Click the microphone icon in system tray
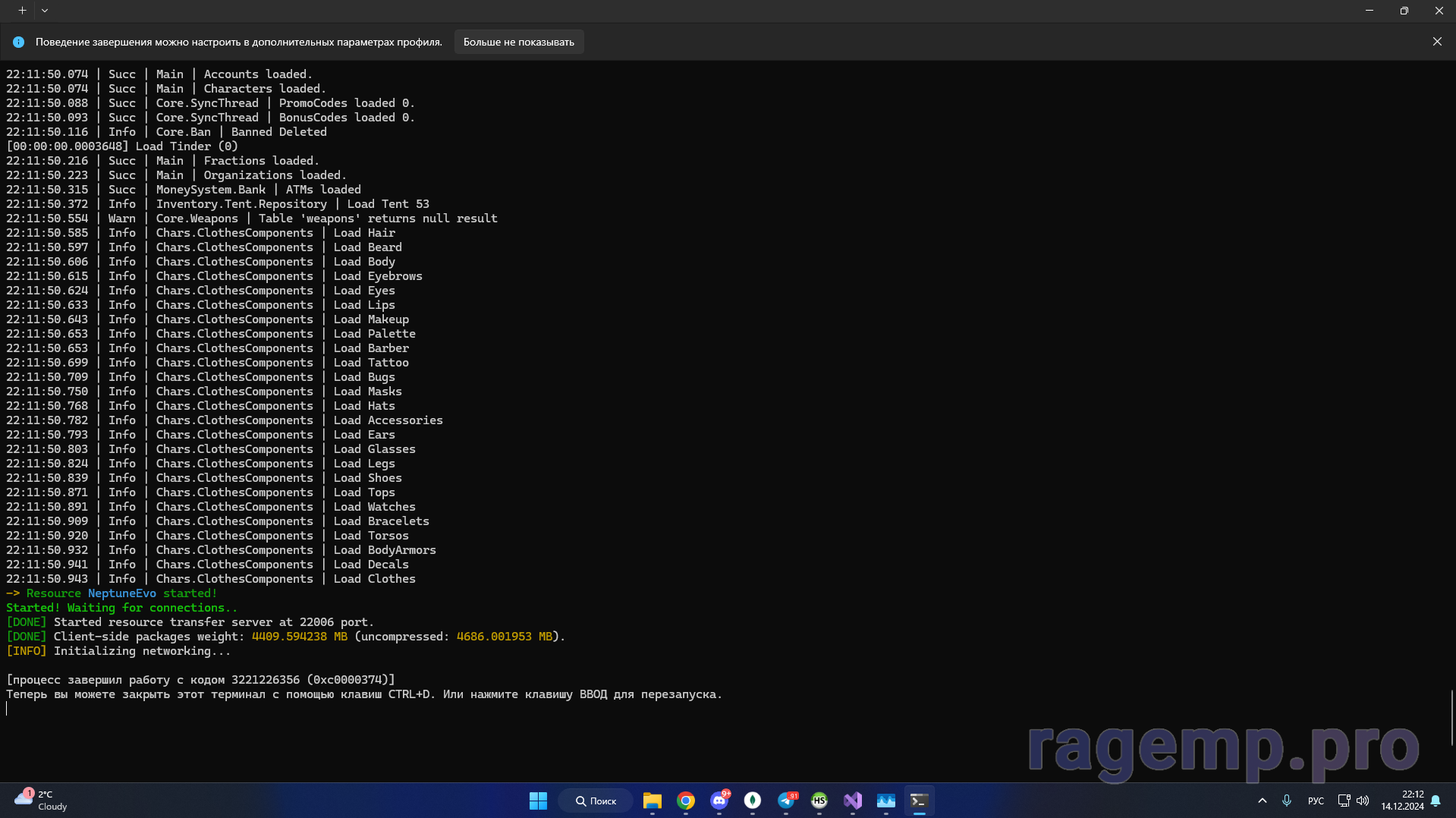1456x818 pixels. coord(1286,801)
